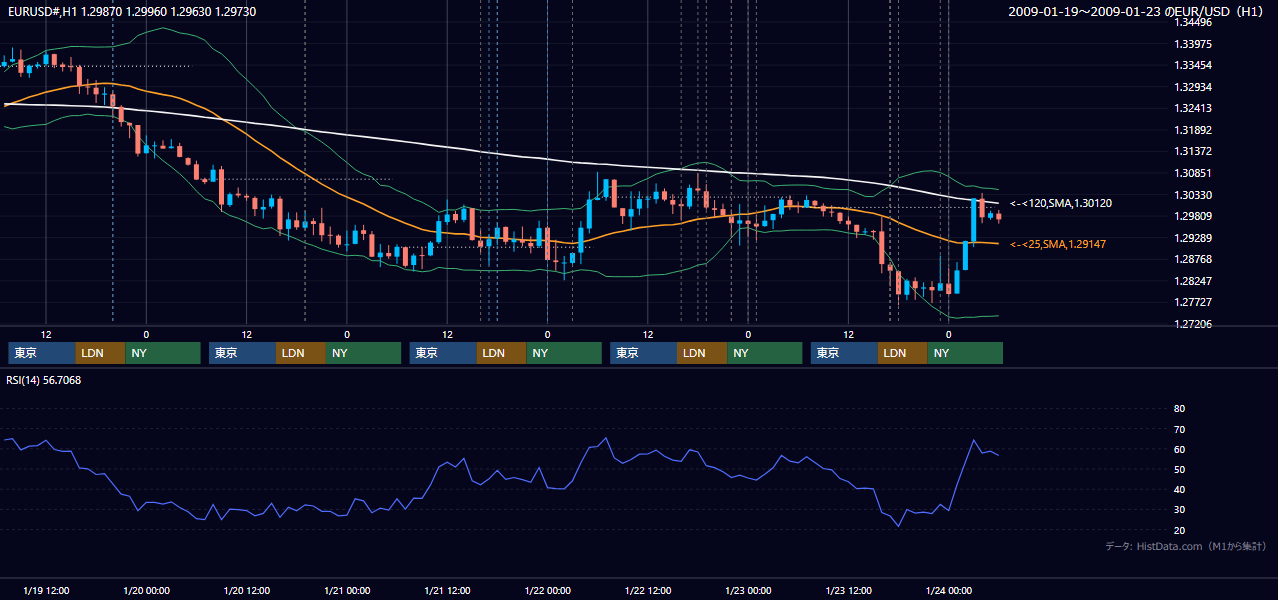Viewport: 1278px width, 600px height.
Task: Pick the RSI 50 level label
Action: tap(1179, 469)
